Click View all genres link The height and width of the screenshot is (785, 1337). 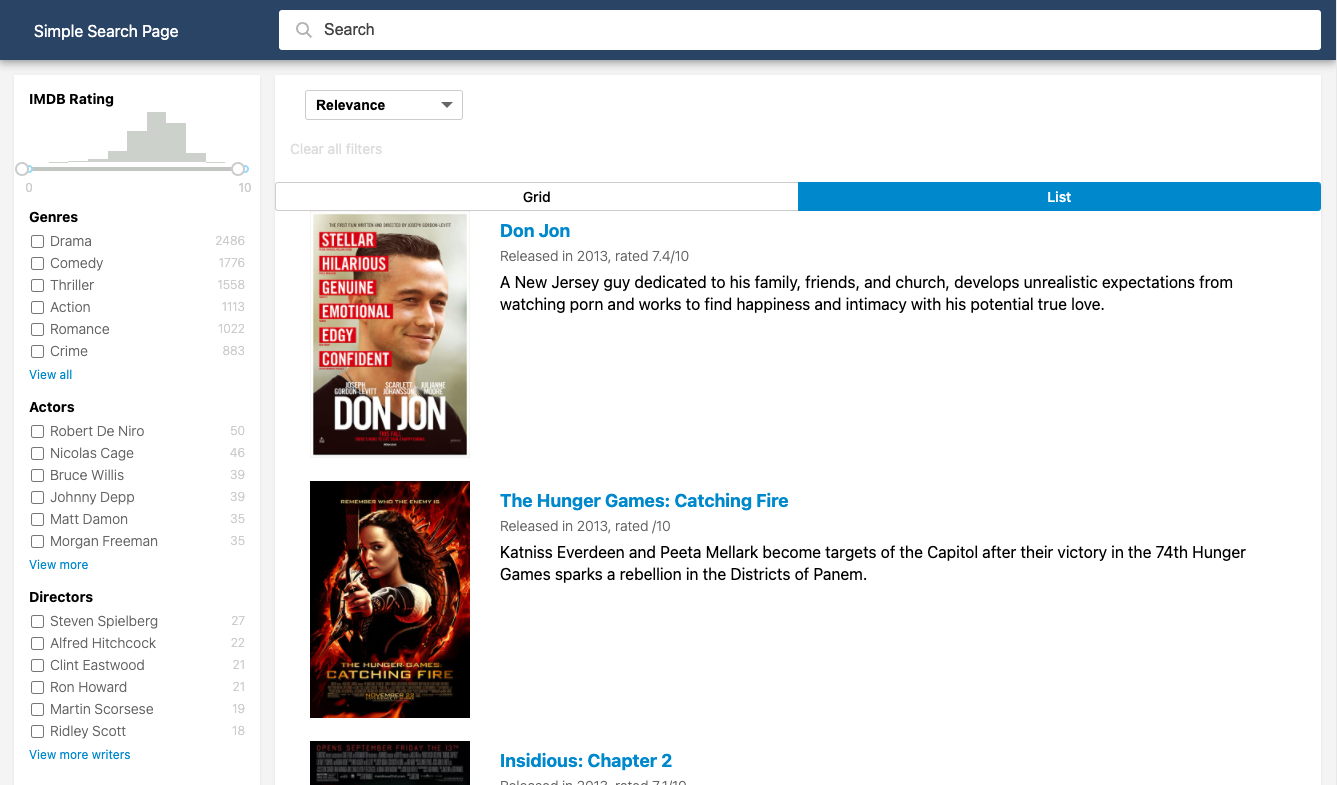(51, 375)
